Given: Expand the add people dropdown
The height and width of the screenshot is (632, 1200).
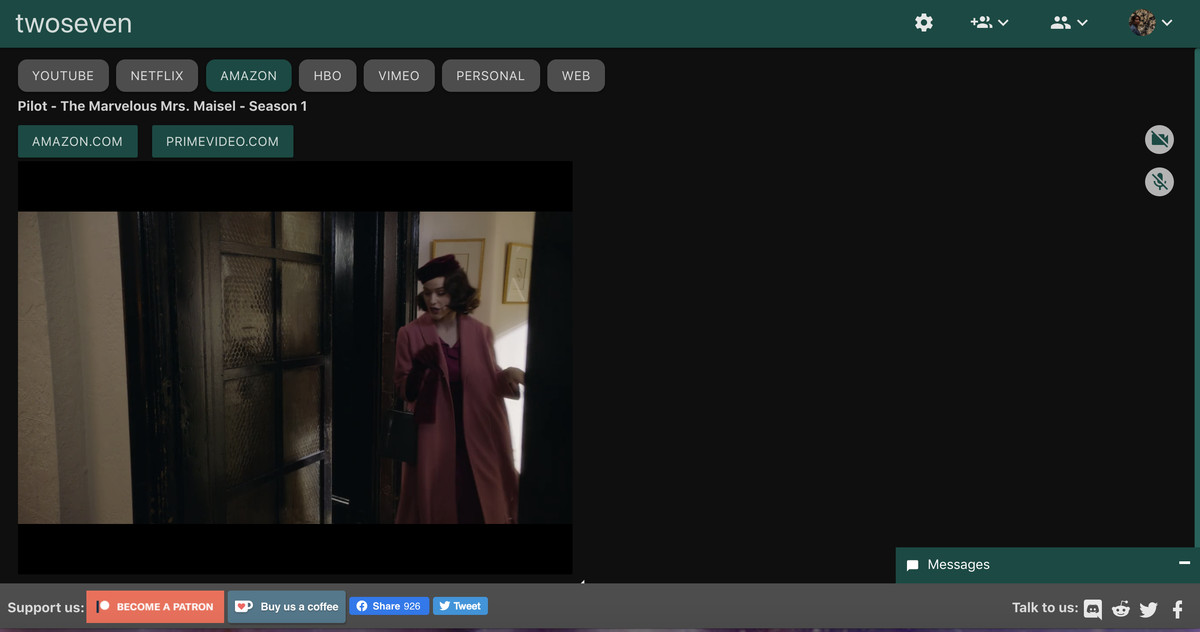Looking at the screenshot, I should click(x=989, y=22).
